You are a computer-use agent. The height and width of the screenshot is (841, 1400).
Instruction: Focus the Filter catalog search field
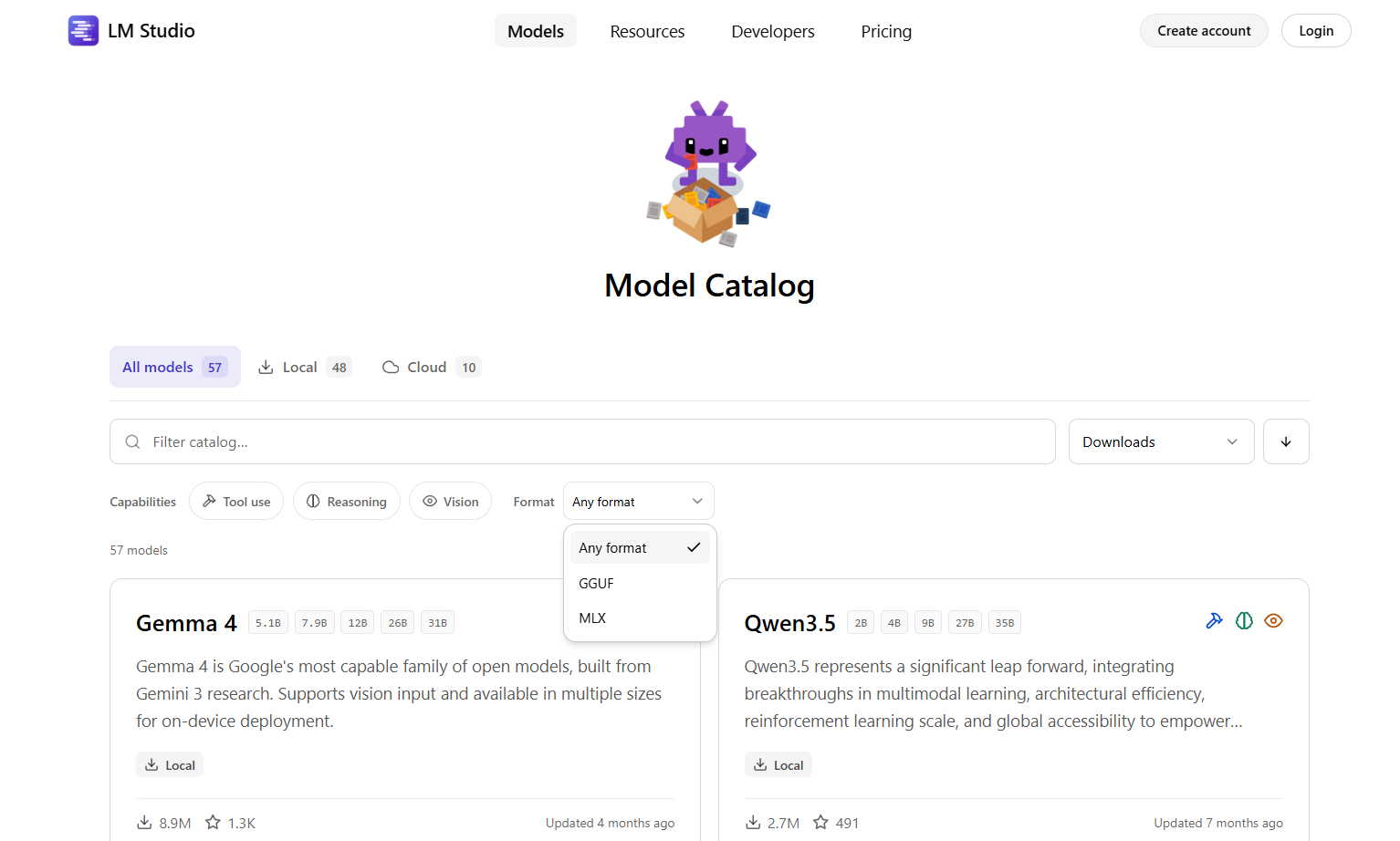pyautogui.click(x=582, y=441)
